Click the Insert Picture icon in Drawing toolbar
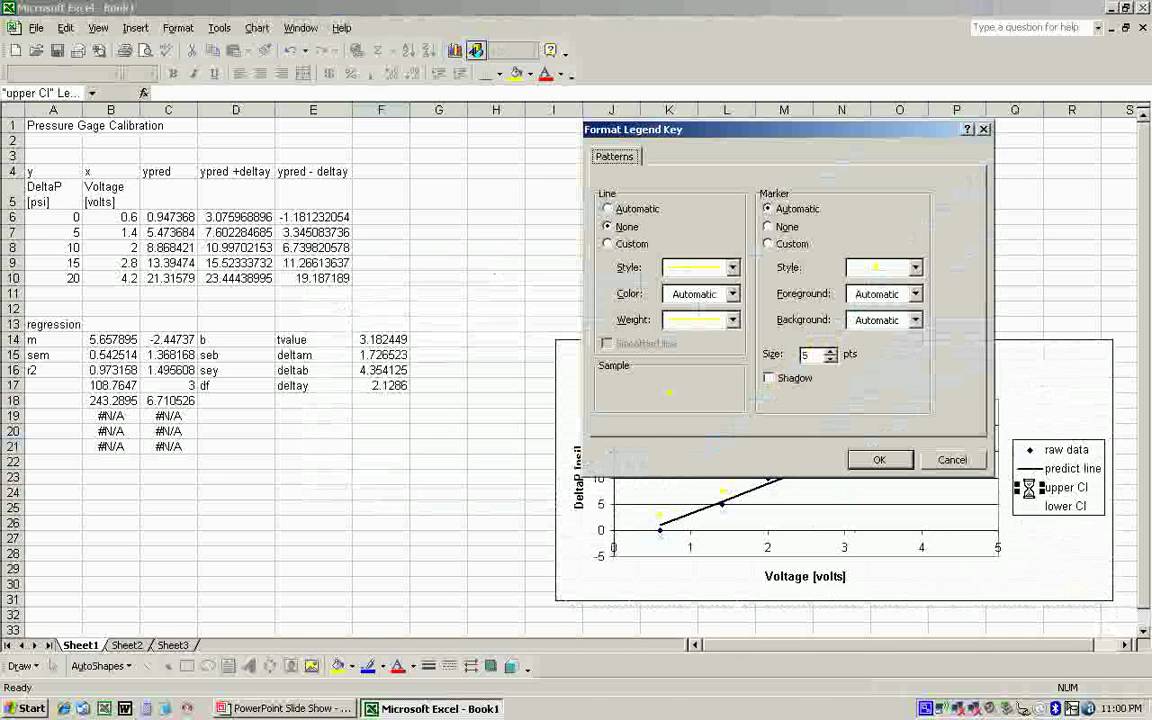Viewport: 1152px width, 720px height. click(312, 666)
